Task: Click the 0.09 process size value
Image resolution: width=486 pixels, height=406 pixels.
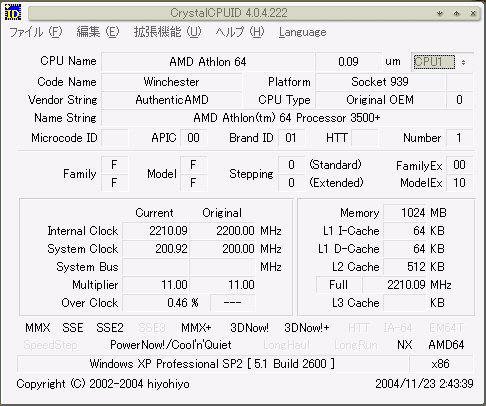Action: (348, 62)
